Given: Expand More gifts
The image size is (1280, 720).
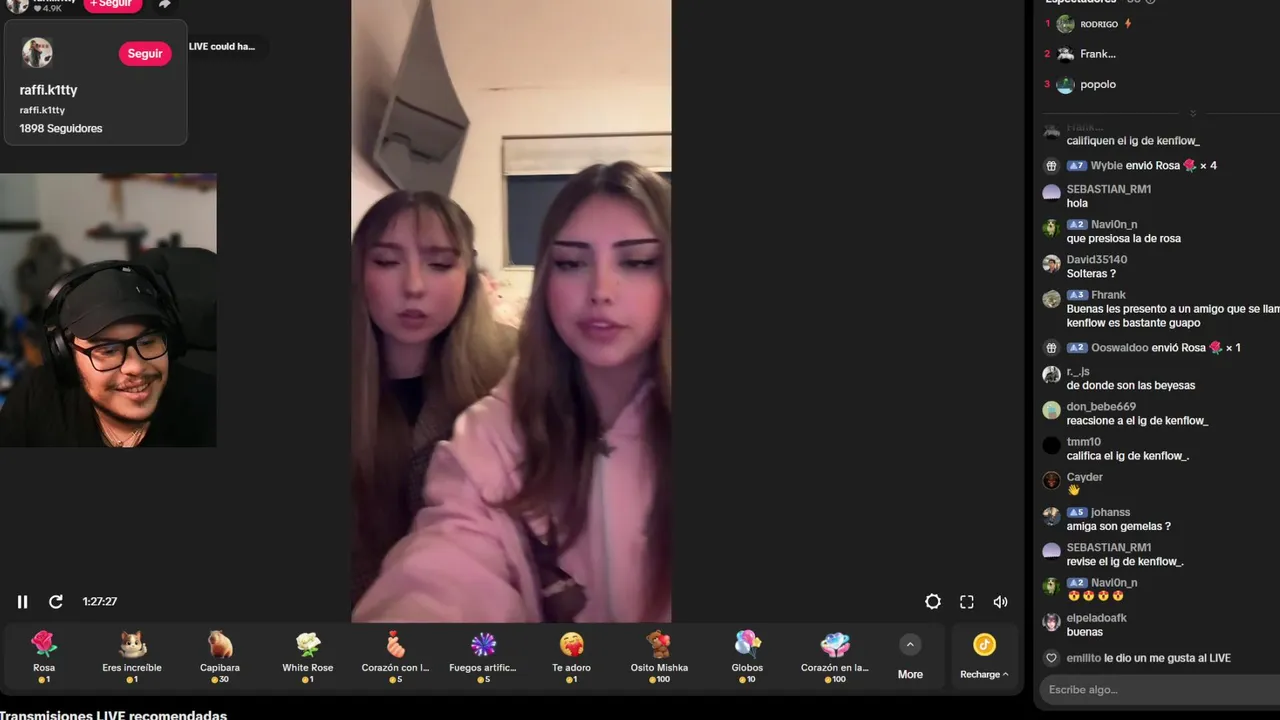Looking at the screenshot, I should pyautogui.click(x=910, y=657).
